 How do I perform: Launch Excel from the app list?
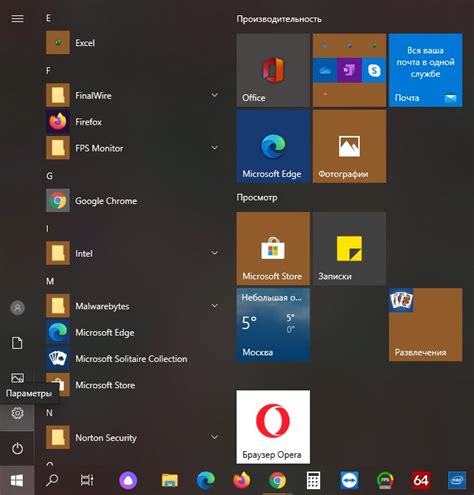coord(133,43)
